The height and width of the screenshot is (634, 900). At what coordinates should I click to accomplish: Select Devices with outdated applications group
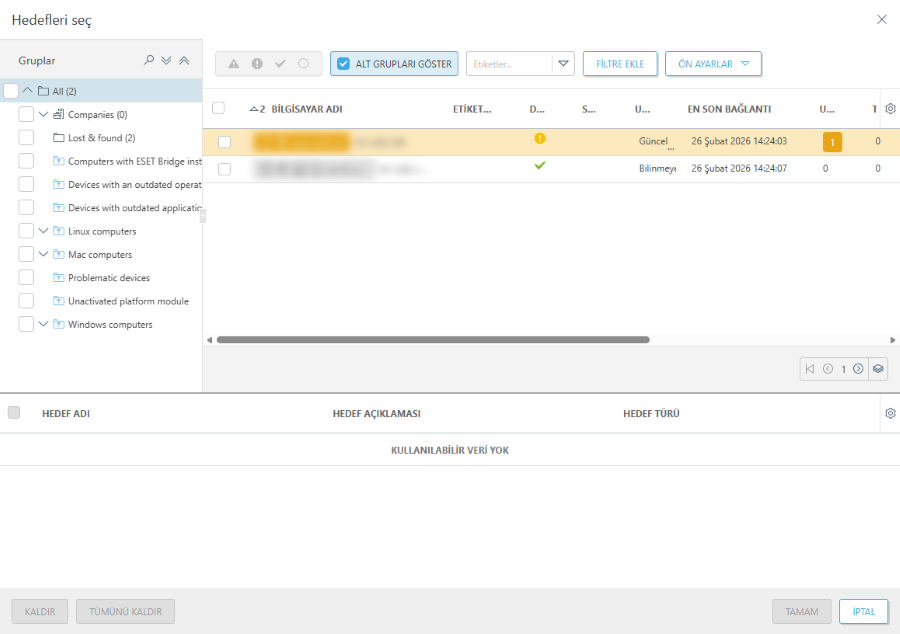(x=134, y=208)
